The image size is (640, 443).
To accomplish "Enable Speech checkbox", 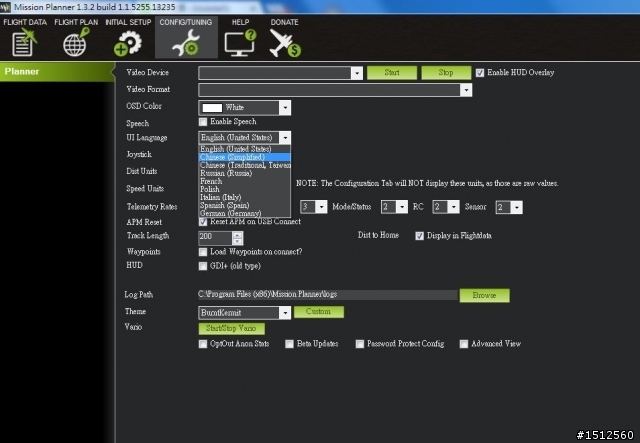I will point(203,122).
